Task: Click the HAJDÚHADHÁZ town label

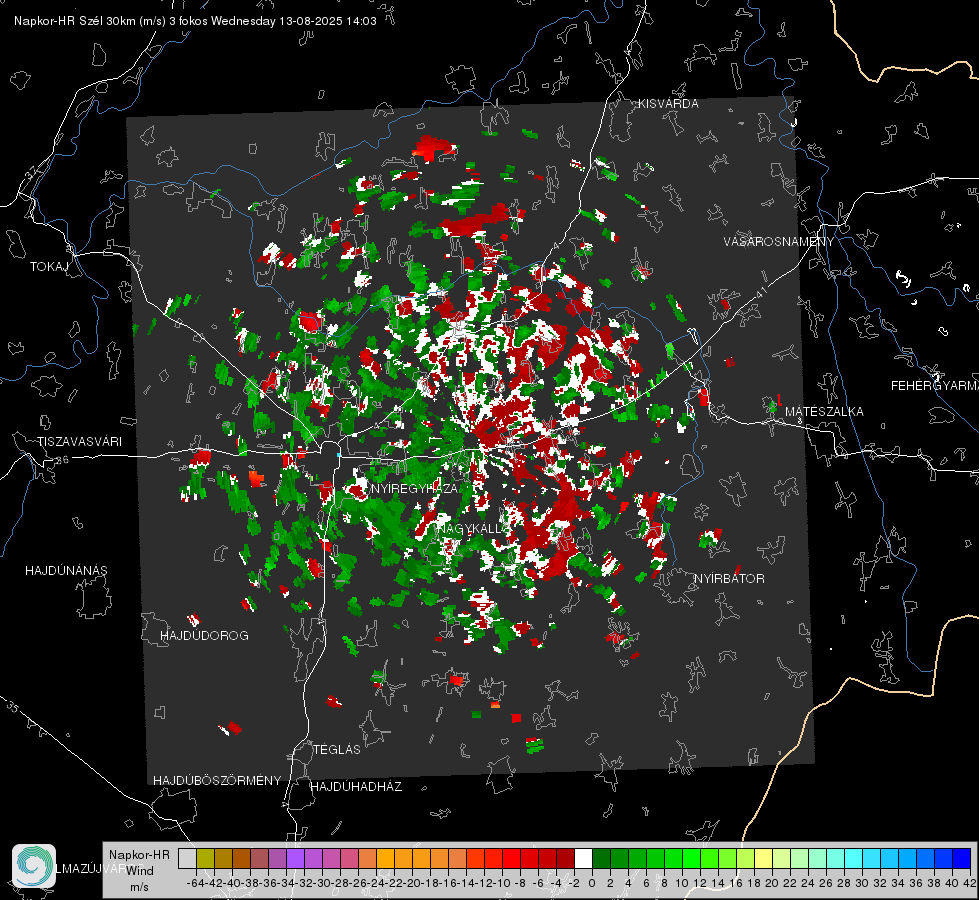Action: pyautogui.click(x=356, y=787)
